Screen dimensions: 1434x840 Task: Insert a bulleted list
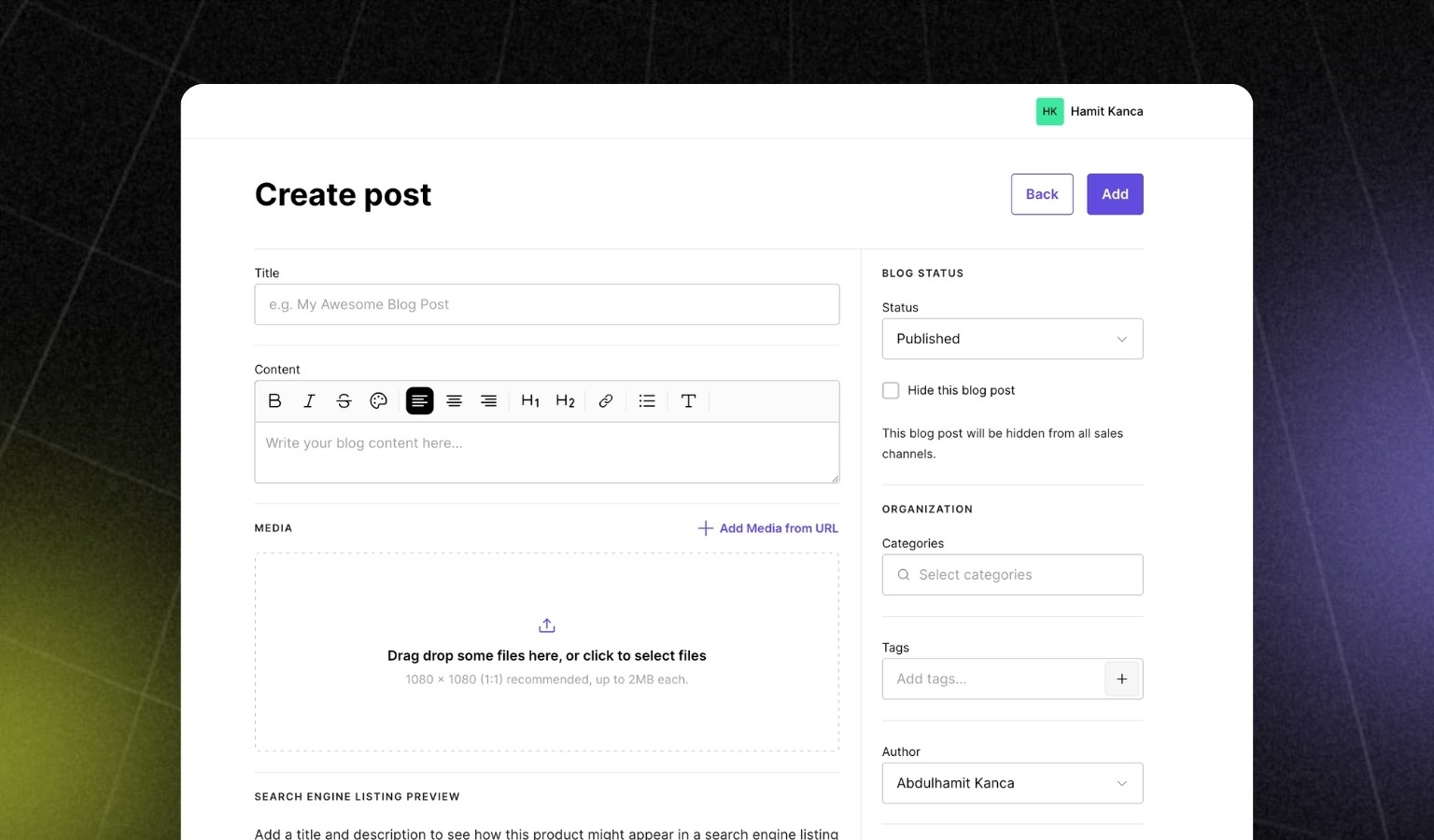(x=647, y=401)
